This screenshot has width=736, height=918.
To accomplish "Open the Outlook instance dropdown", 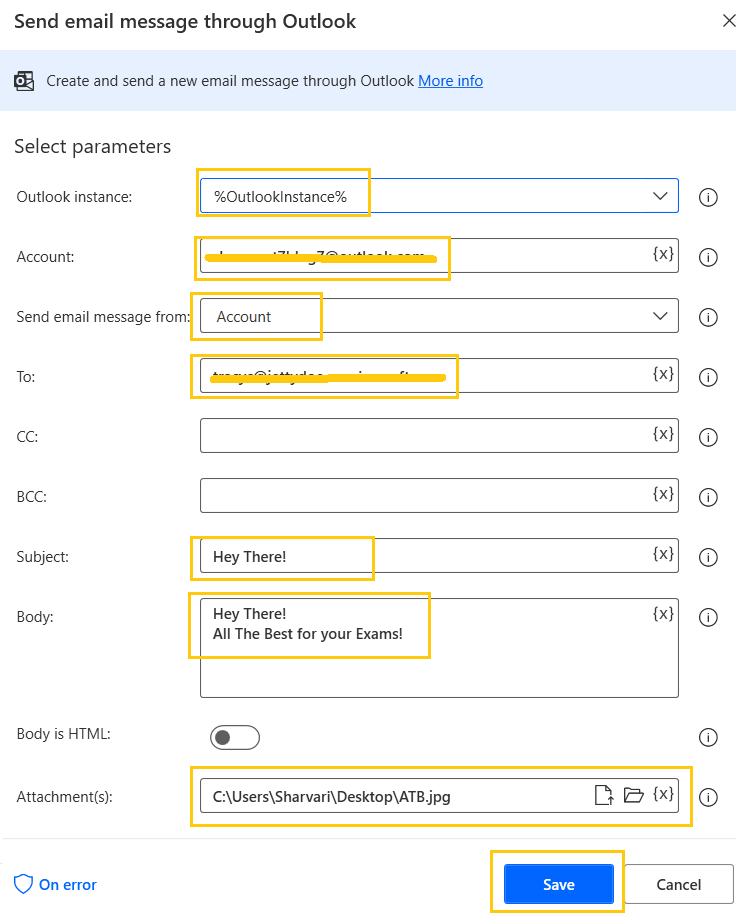I will (x=660, y=195).
